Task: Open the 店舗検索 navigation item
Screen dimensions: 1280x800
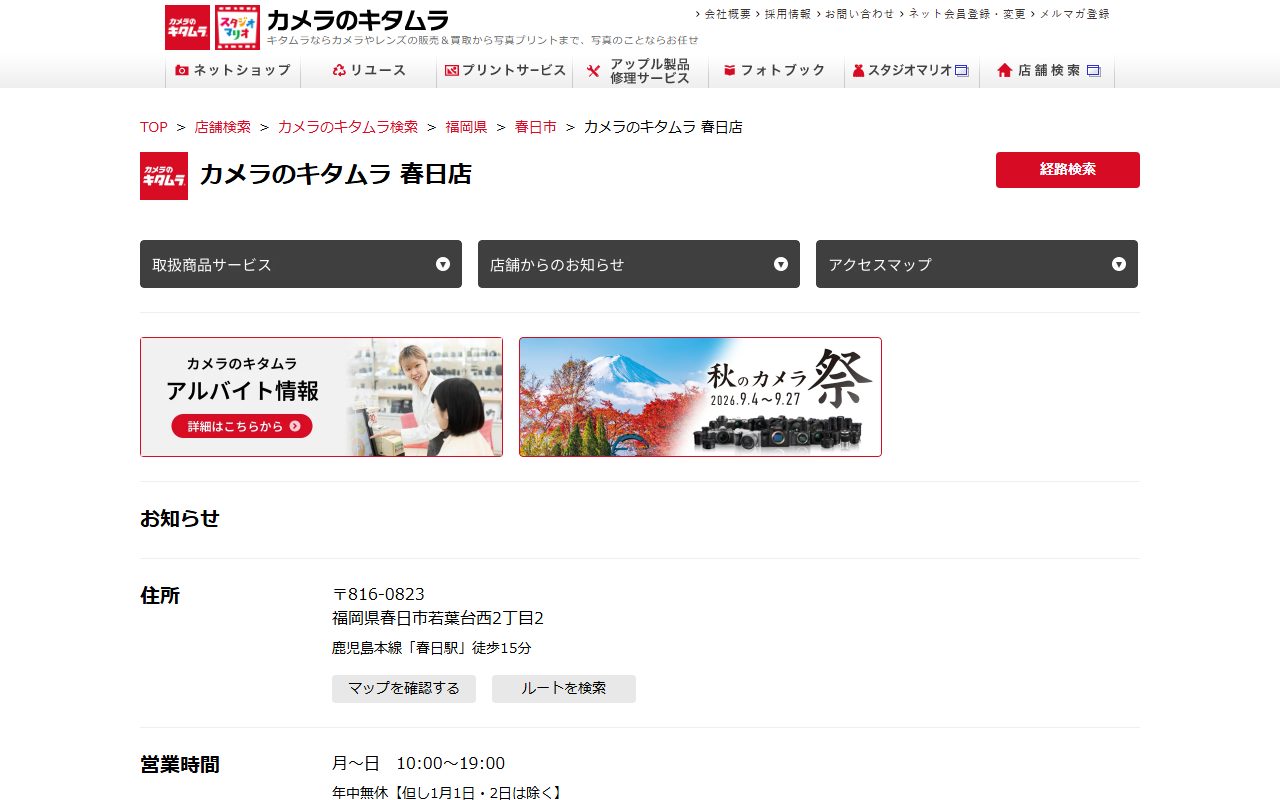Action: pos(1047,71)
